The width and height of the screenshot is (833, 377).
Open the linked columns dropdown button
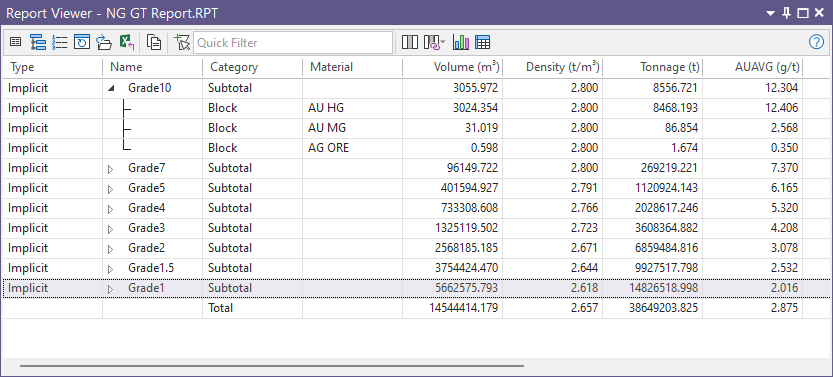[434, 42]
